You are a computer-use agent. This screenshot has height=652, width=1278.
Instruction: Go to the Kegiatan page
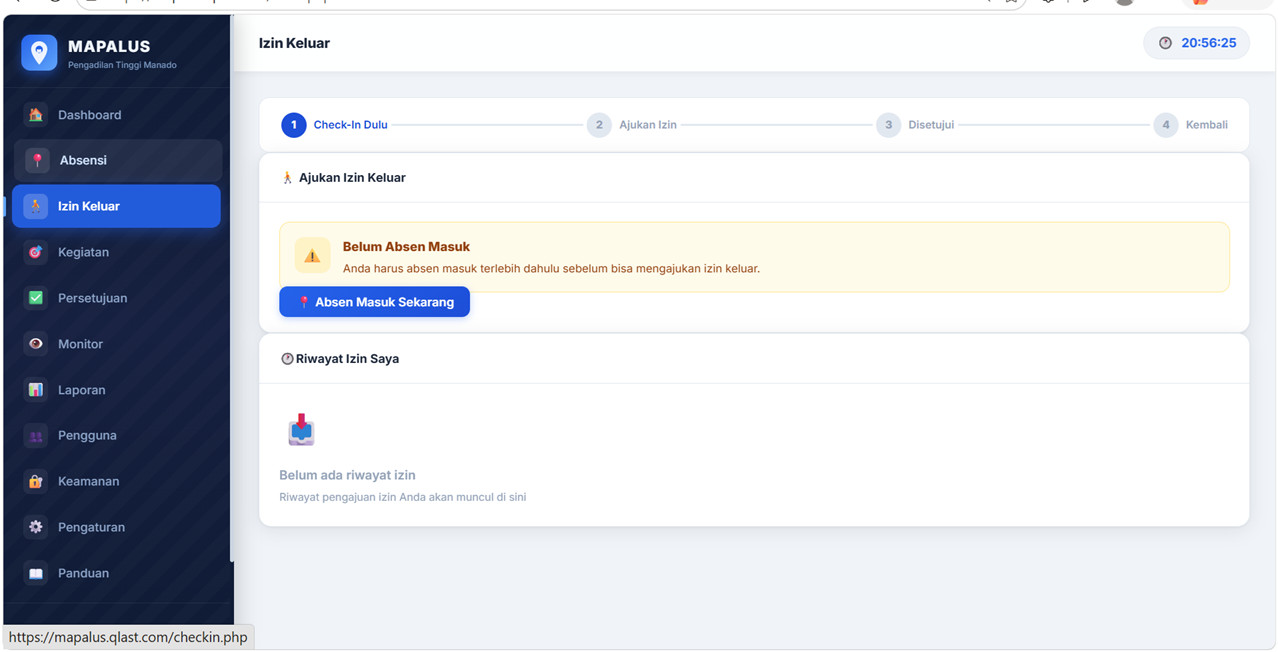117,252
